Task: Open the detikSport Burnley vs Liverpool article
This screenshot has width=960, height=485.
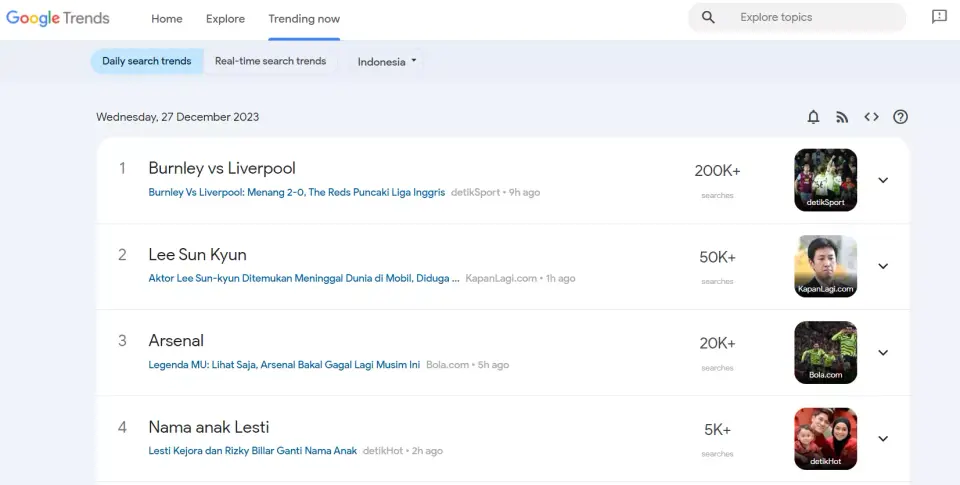Action: pos(296,192)
